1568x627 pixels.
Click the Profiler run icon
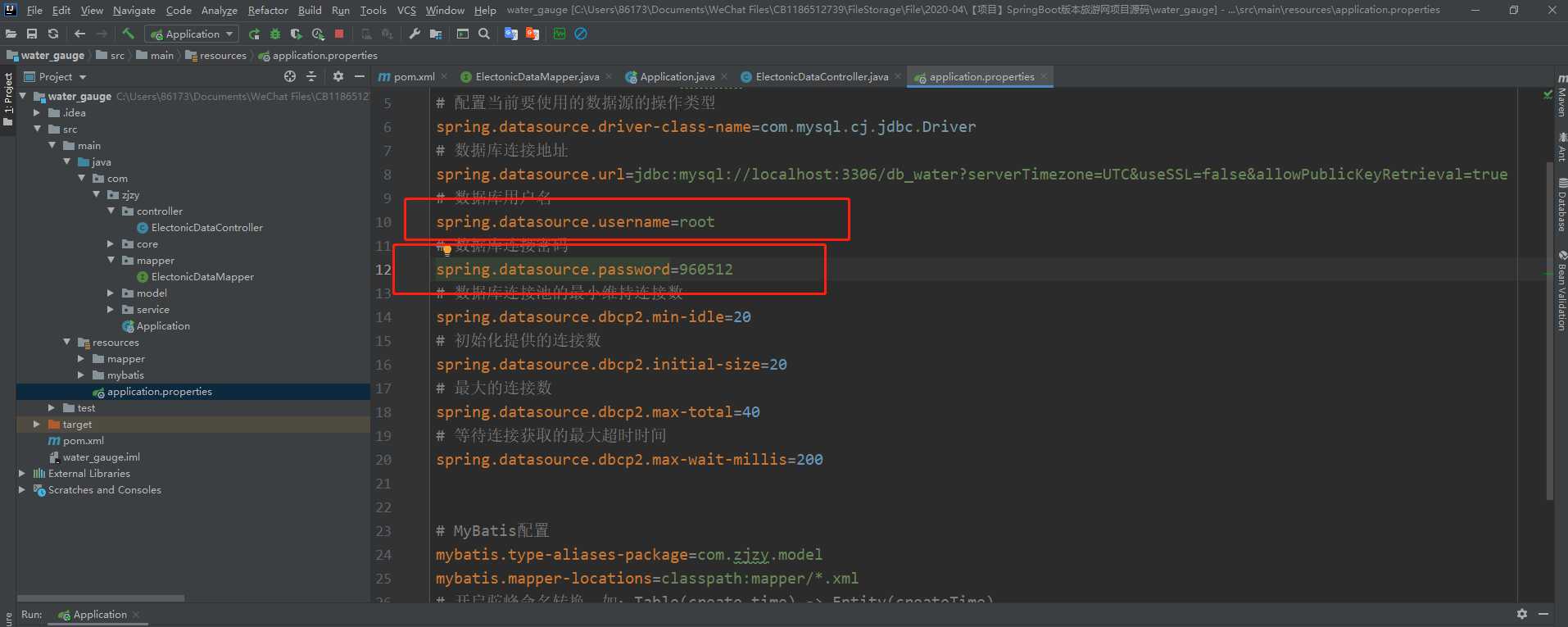pos(318,34)
